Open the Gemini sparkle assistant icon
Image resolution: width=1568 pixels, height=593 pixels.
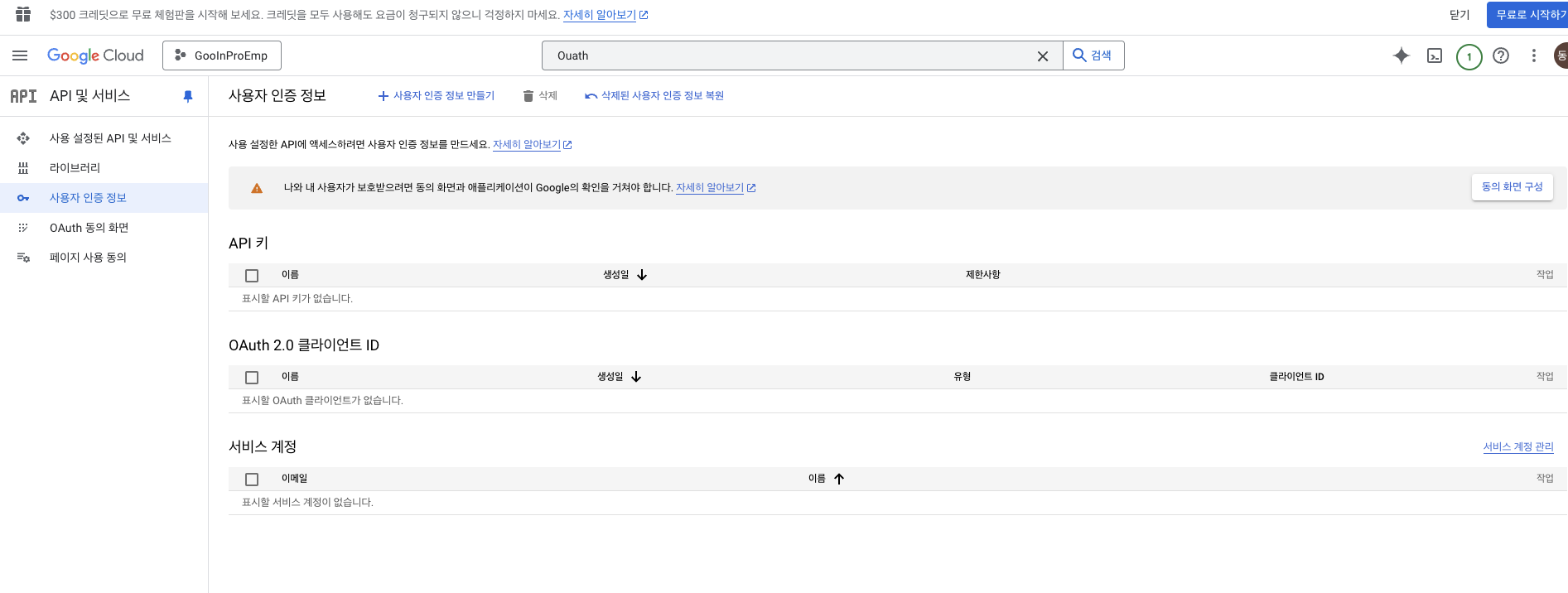[1402, 55]
